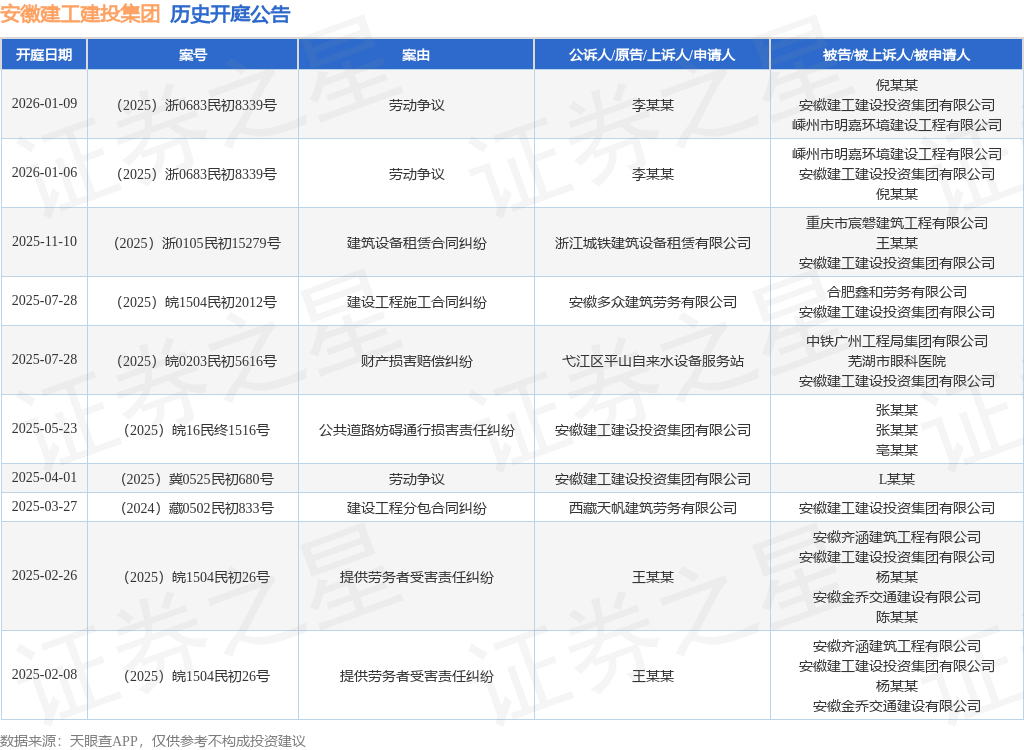Click defendant 亳某某

coord(897,449)
